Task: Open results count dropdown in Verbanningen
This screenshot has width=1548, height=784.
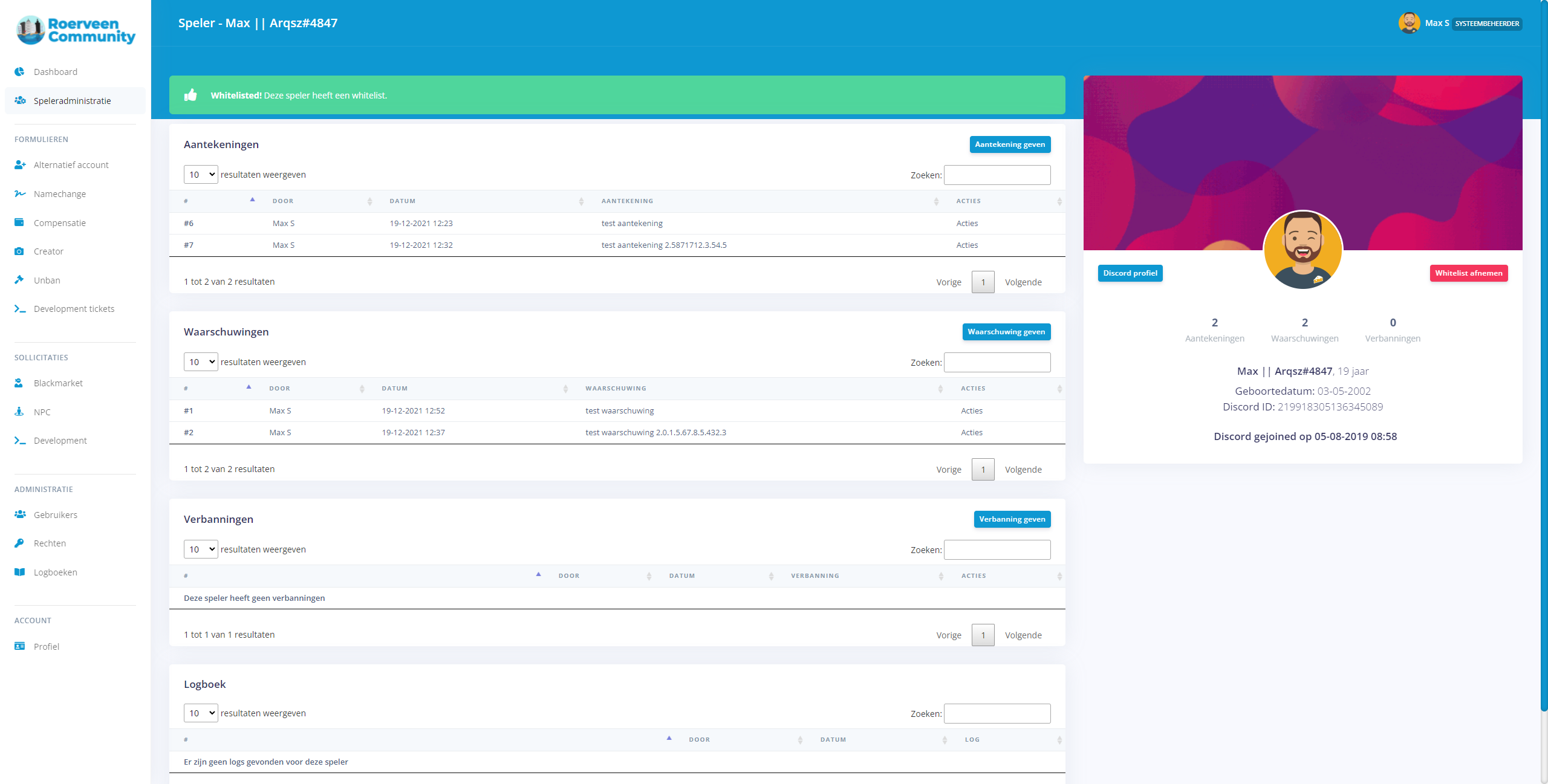Action: [201, 549]
